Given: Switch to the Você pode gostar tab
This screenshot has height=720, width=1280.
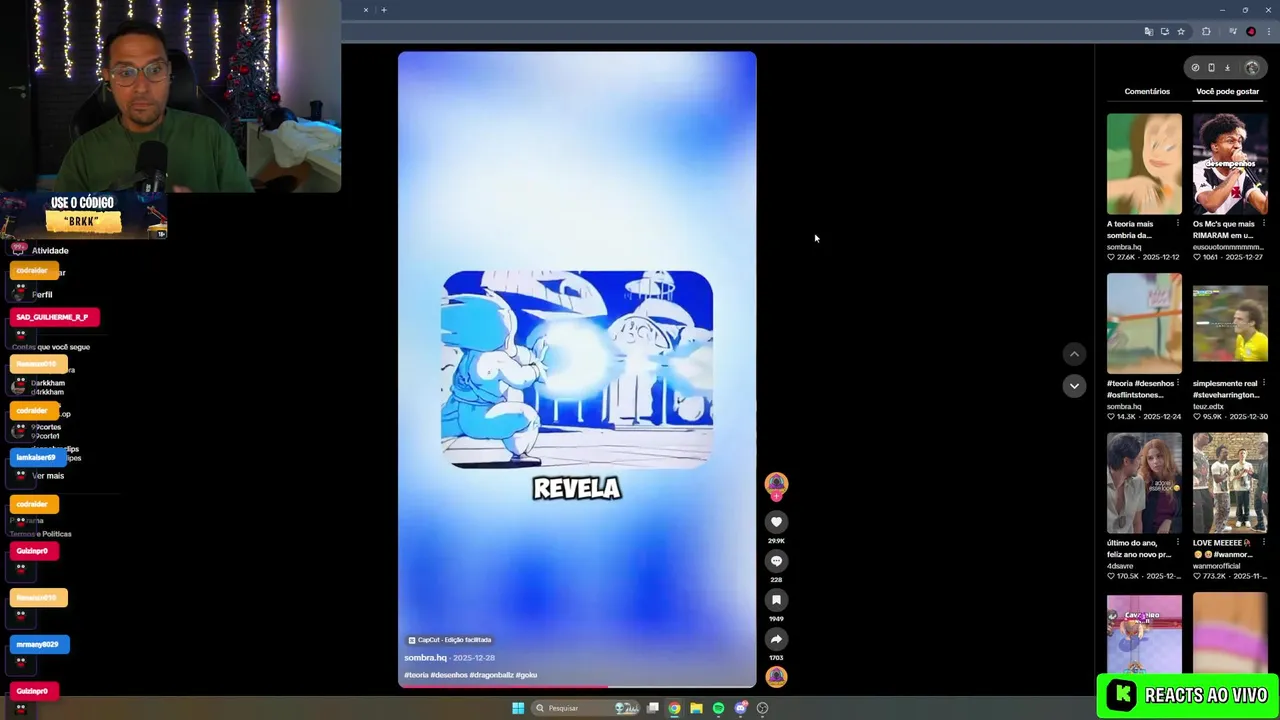Looking at the screenshot, I should [1227, 91].
